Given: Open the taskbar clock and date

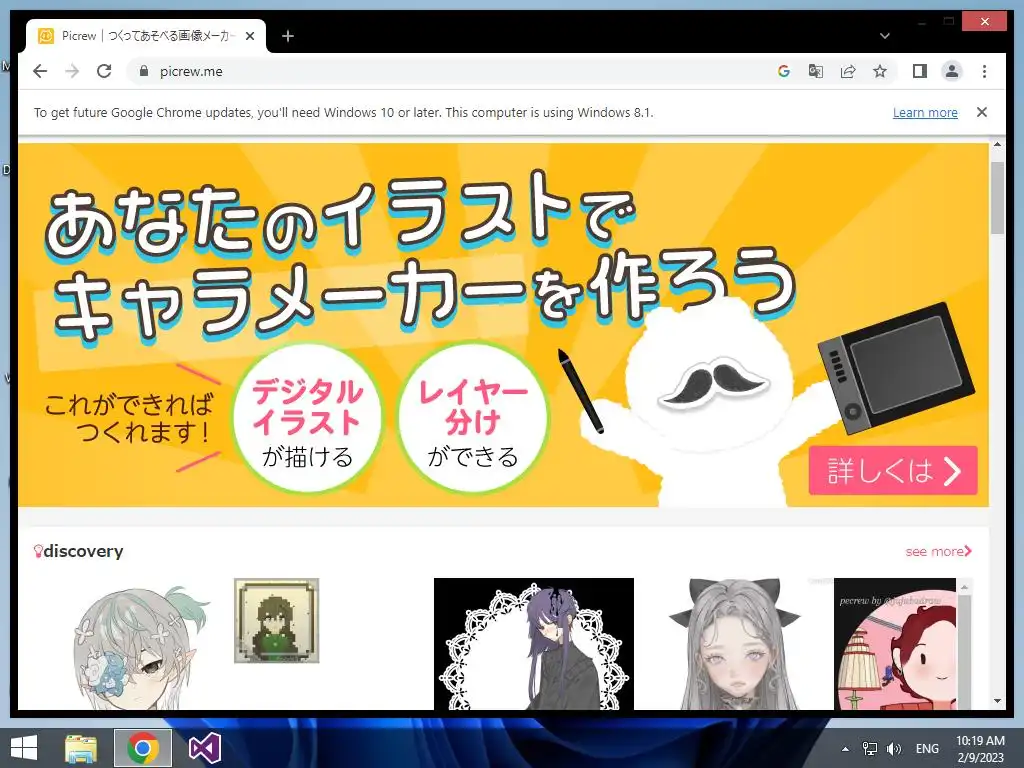Looking at the screenshot, I should (x=980, y=749).
